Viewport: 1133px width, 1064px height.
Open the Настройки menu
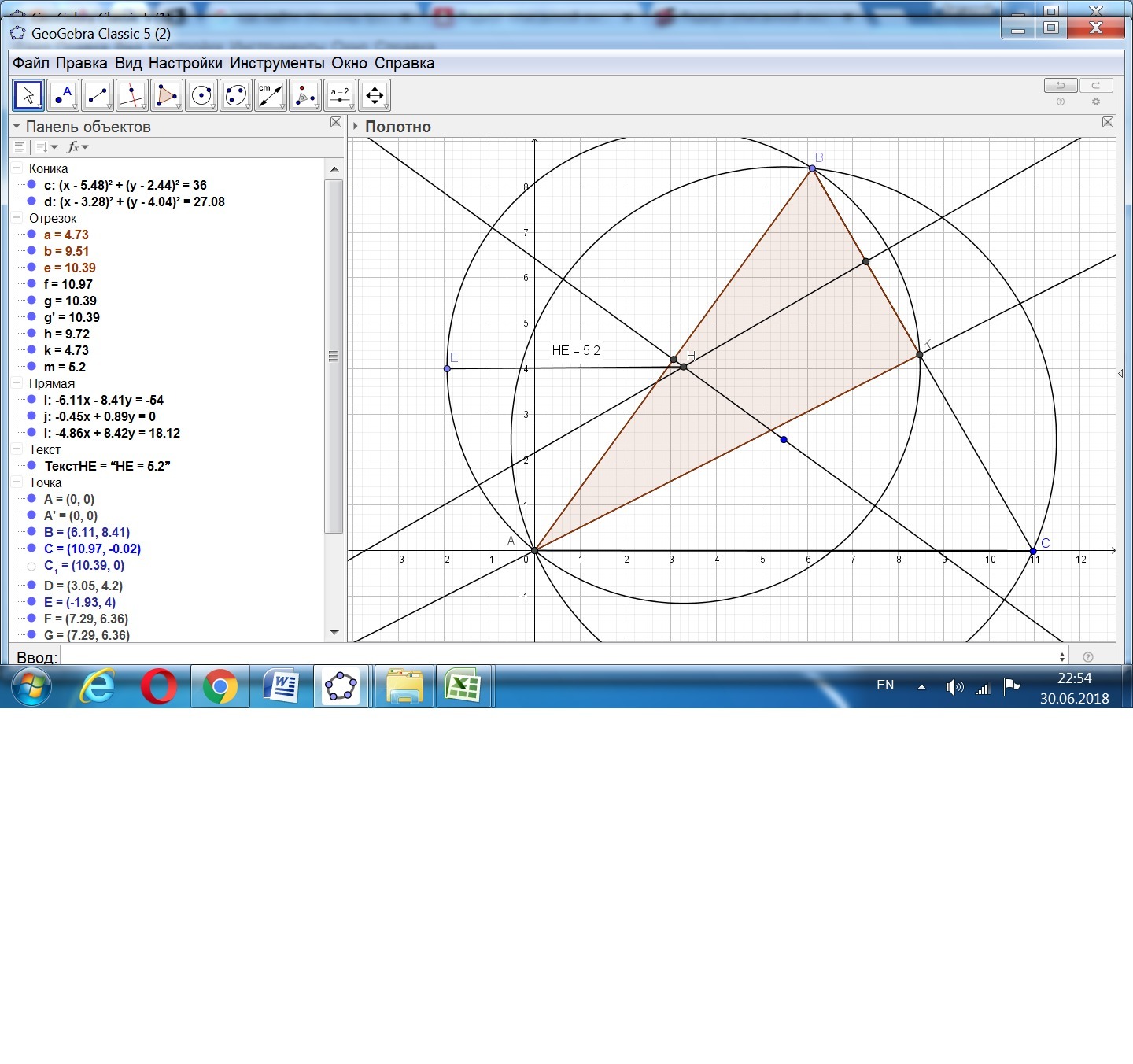(x=185, y=63)
